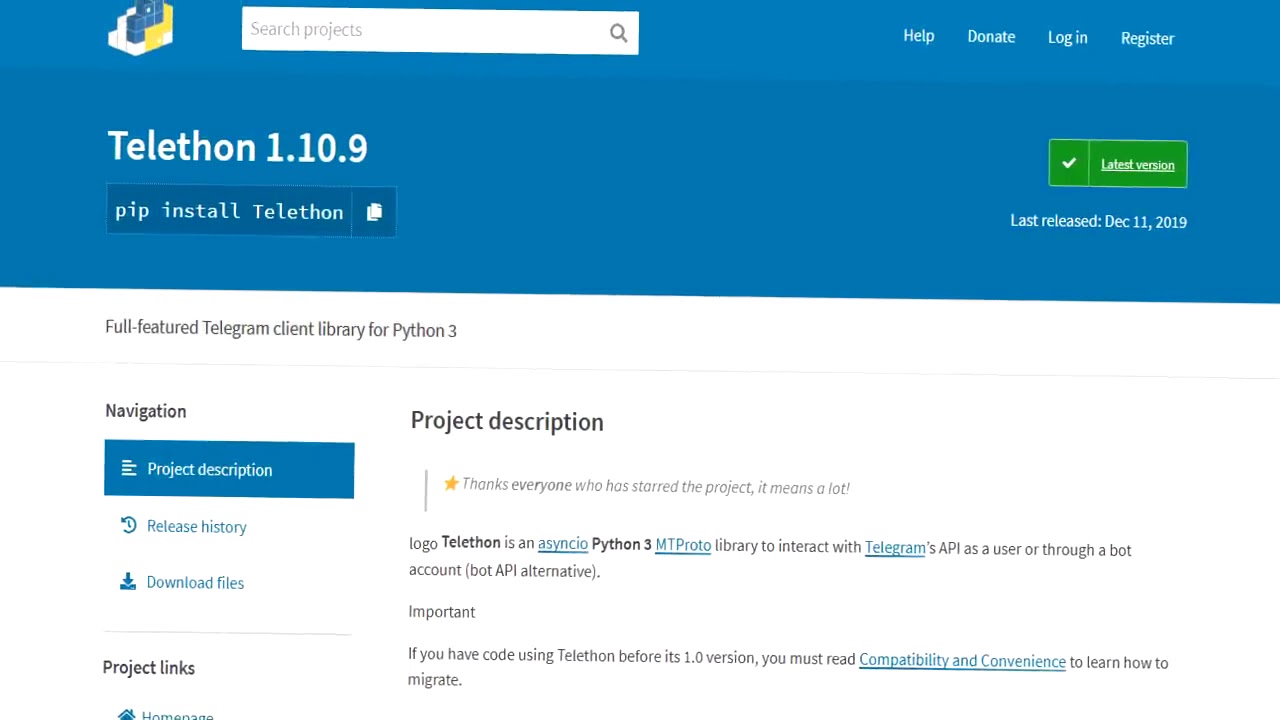Viewport: 1280px width, 720px height.
Task: Click the Latest version button
Action: point(1118,163)
